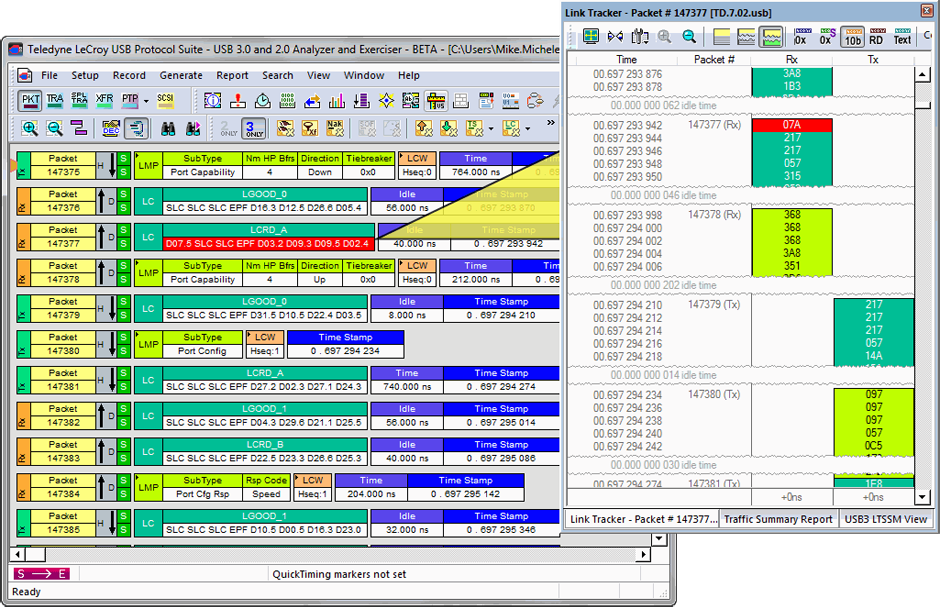This screenshot has height=609, width=940.
Task: Select the PKT packet display level
Action: tap(29, 101)
